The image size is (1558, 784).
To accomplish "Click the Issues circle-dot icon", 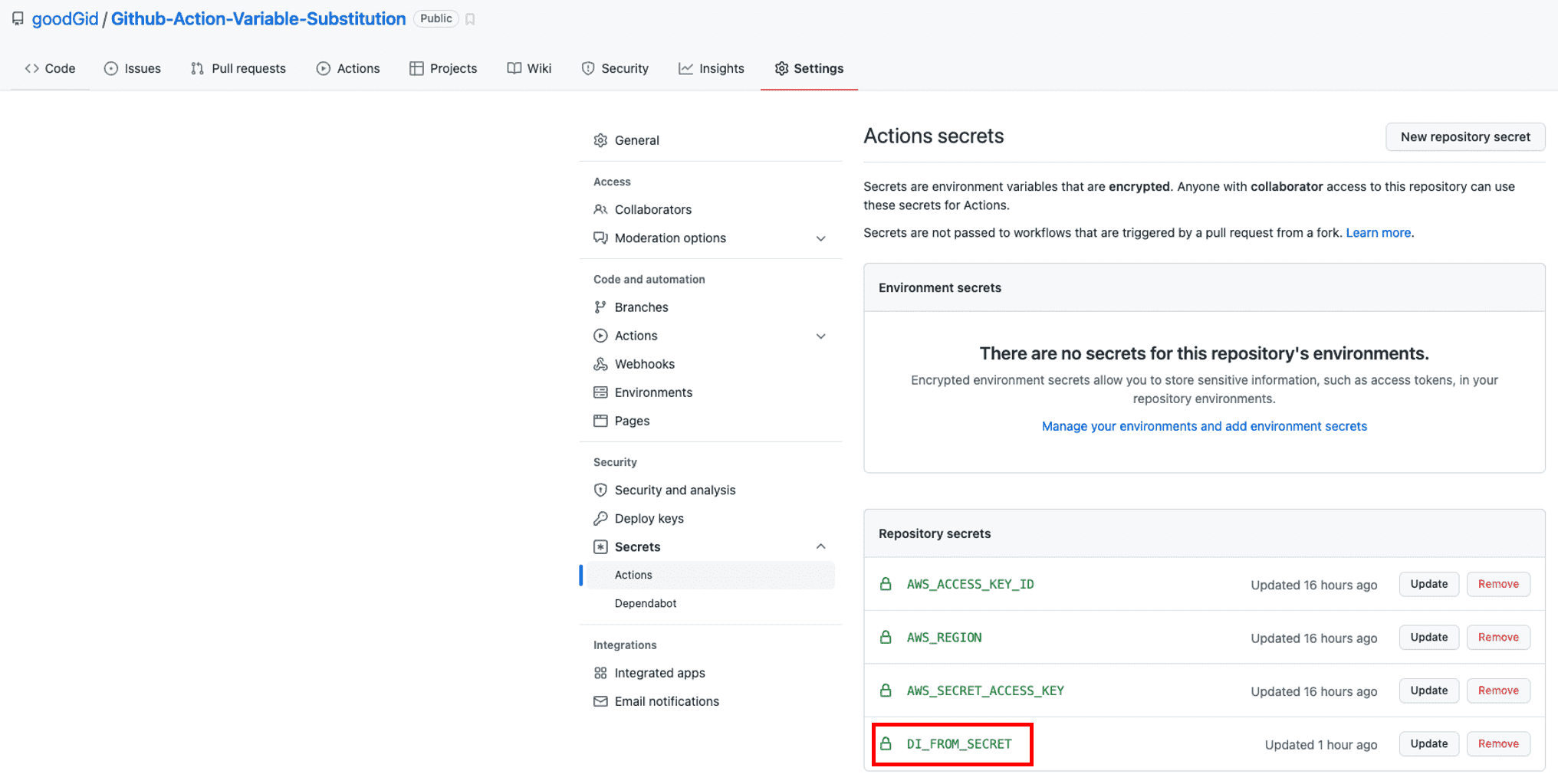I will [111, 68].
